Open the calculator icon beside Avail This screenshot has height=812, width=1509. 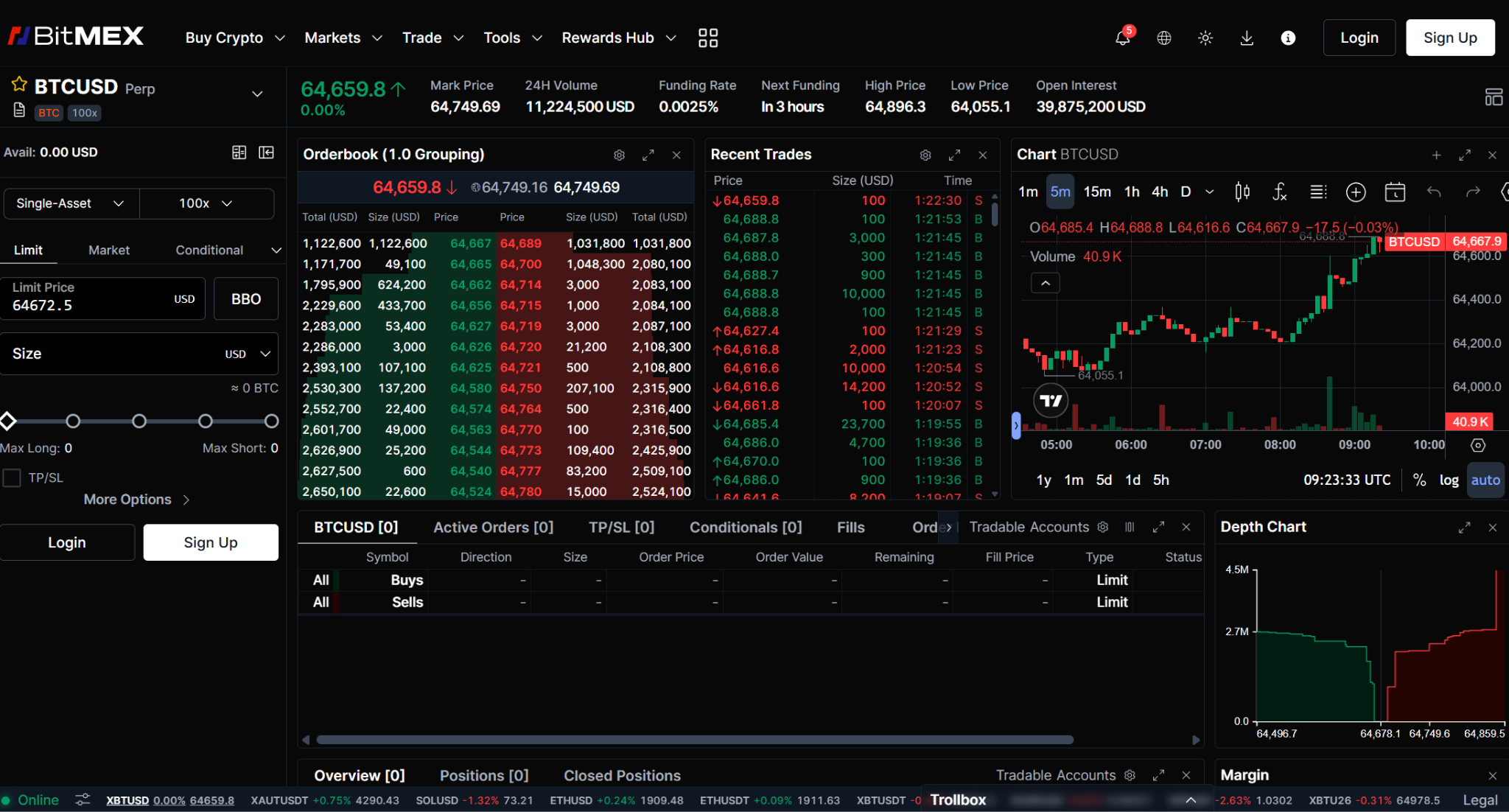click(239, 152)
